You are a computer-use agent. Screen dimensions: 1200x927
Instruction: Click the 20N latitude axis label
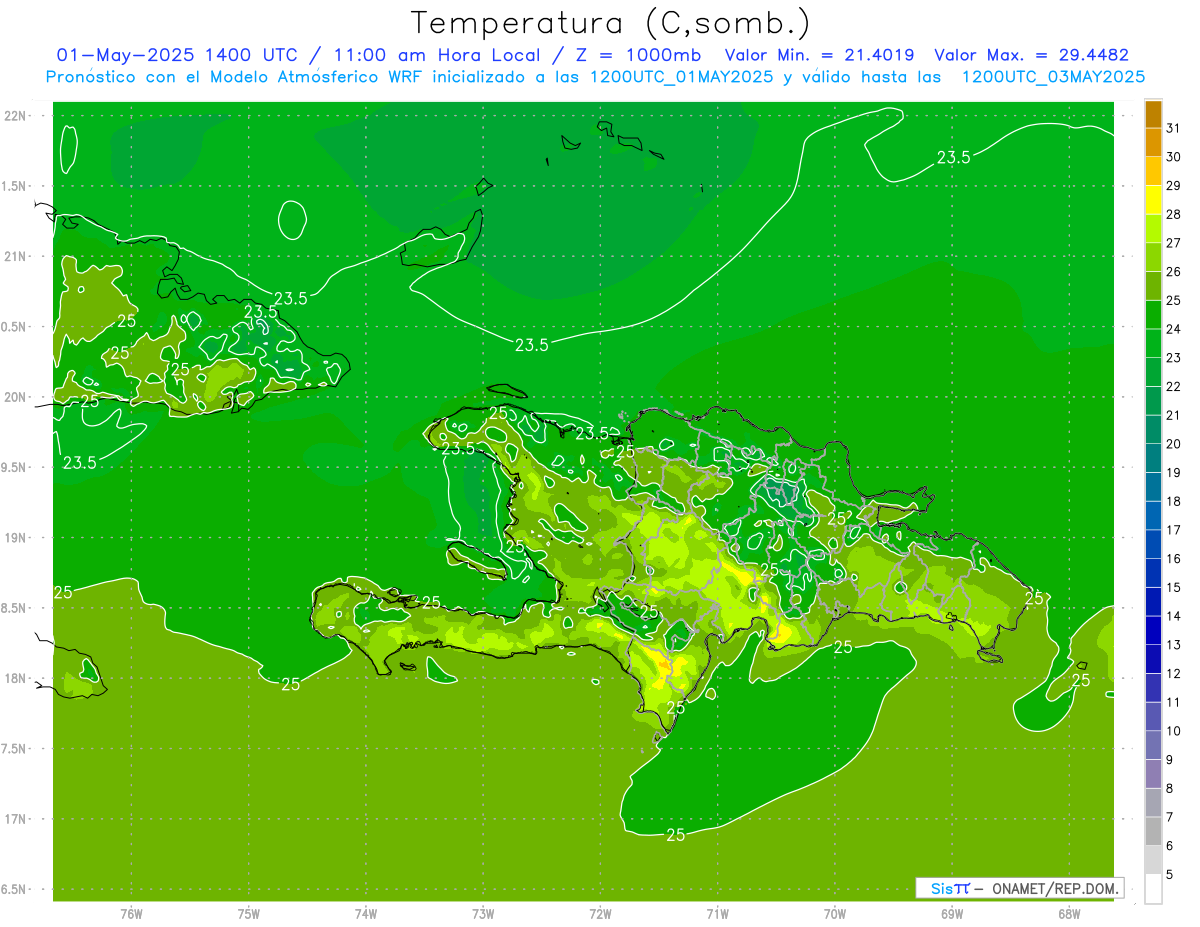pos(17,397)
